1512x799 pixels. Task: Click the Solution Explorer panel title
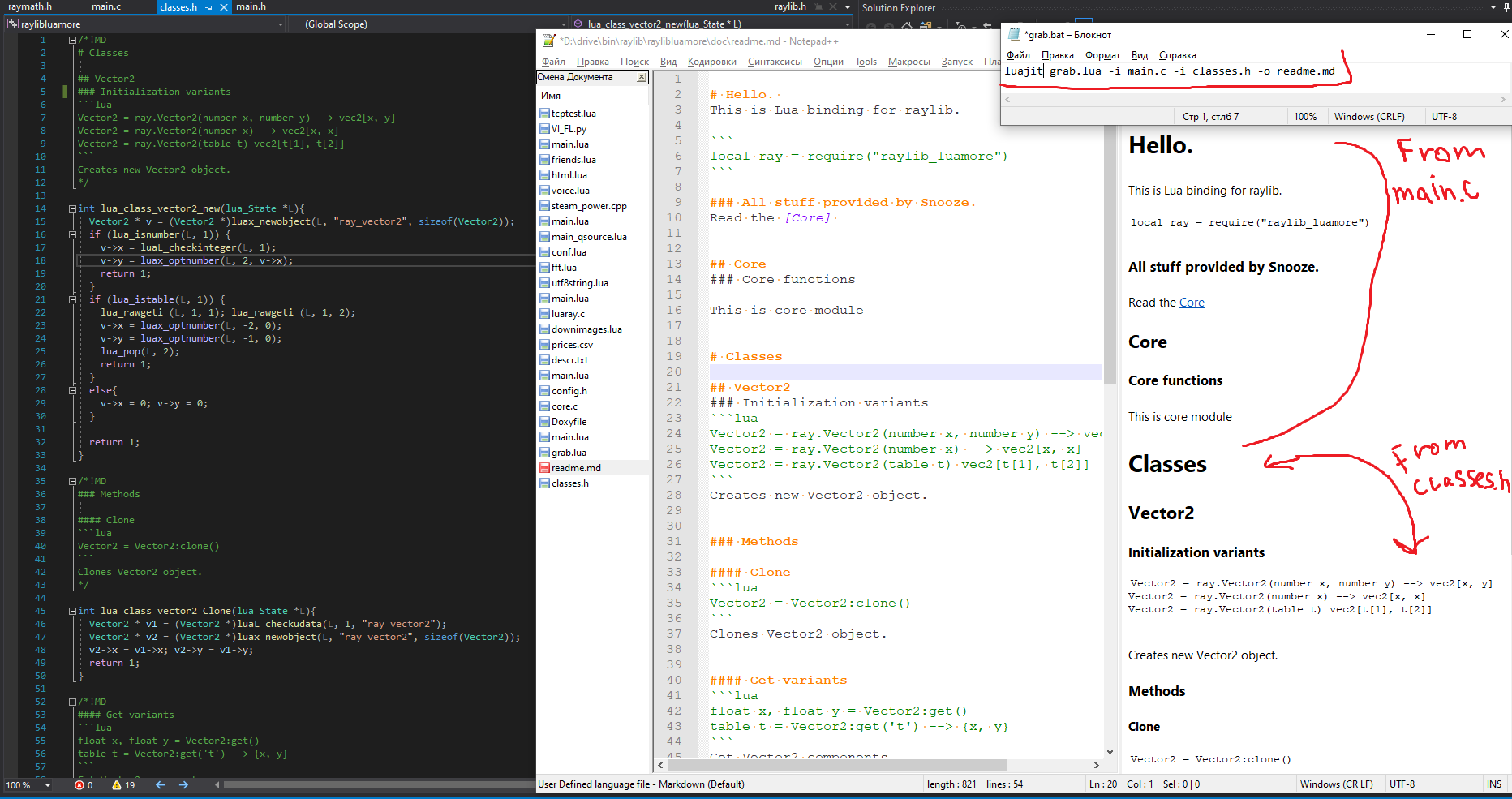click(x=898, y=8)
